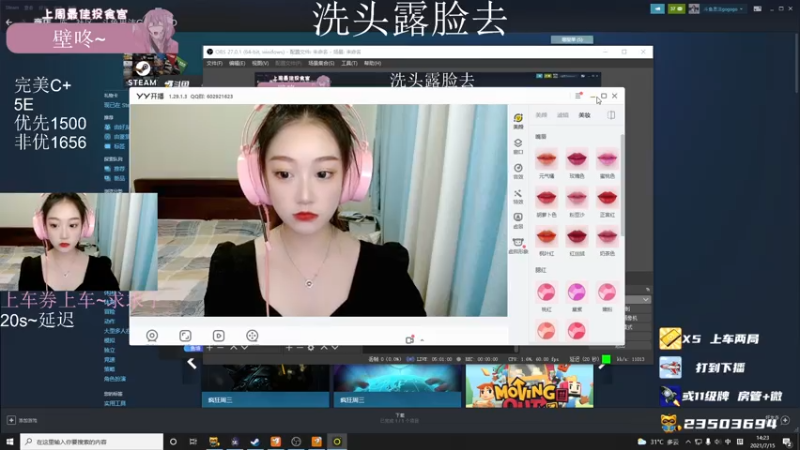Click the green notification button in the Steam header
Image resolution: width=800 pixels, height=450 pixels.
[677, 9]
